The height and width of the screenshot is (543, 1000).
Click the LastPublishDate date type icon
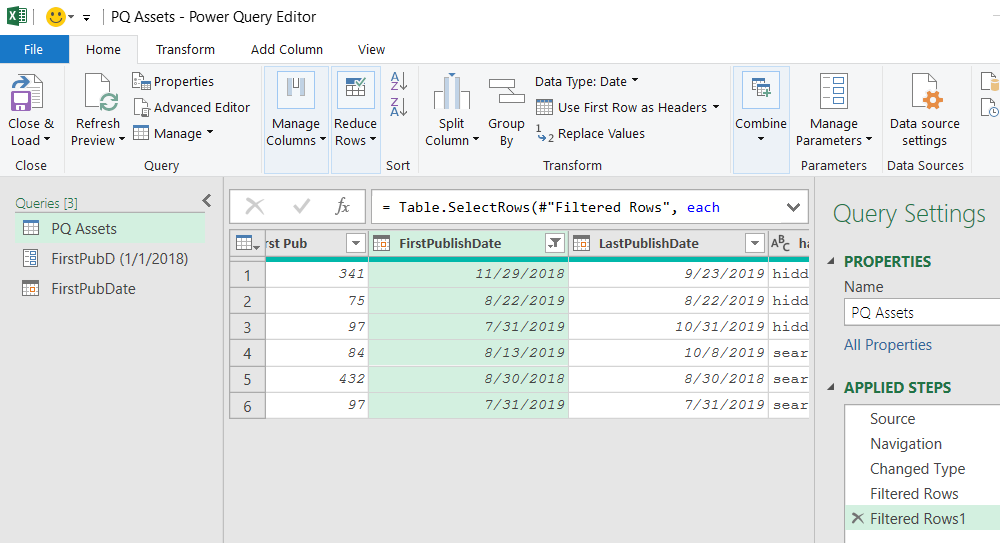click(581, 243)
